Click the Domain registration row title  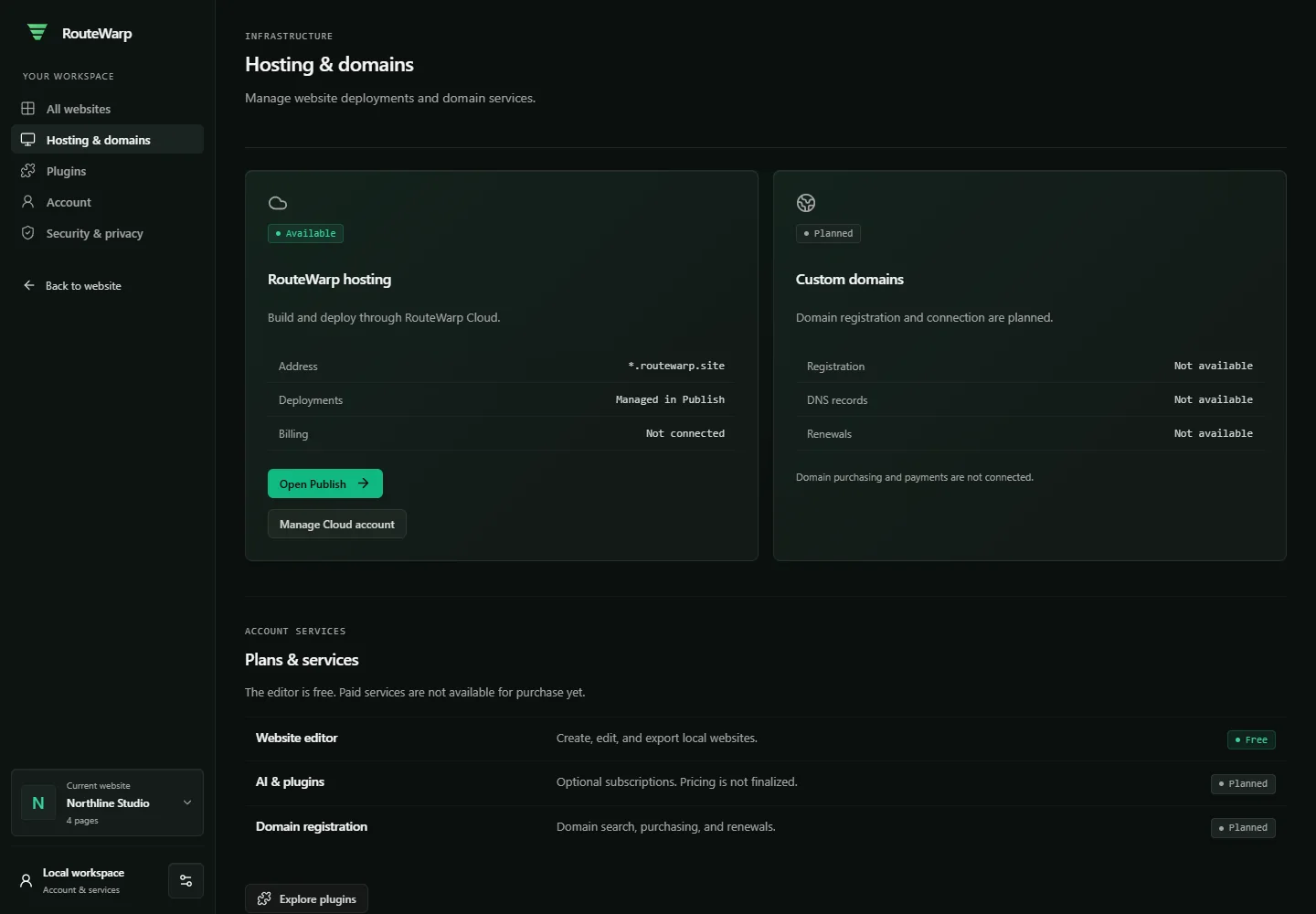(x=312, y=826)
